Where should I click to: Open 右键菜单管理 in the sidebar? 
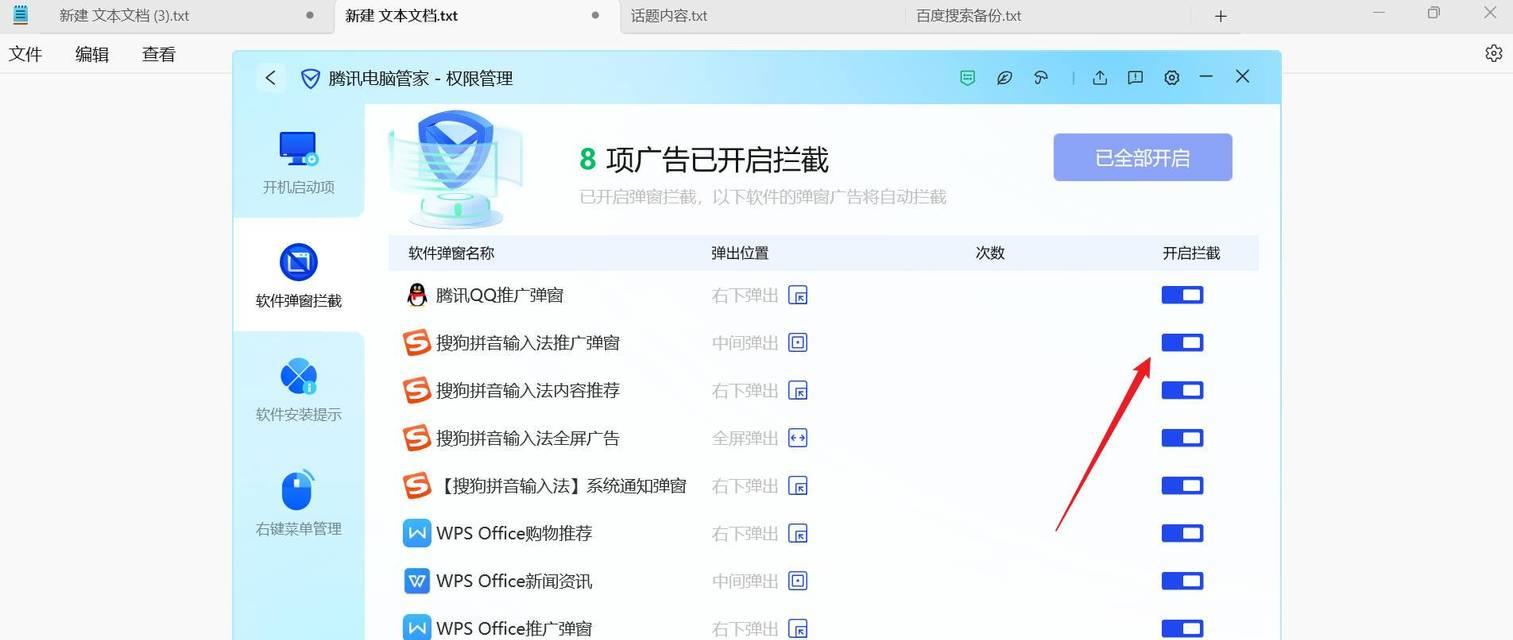(298, 504)
